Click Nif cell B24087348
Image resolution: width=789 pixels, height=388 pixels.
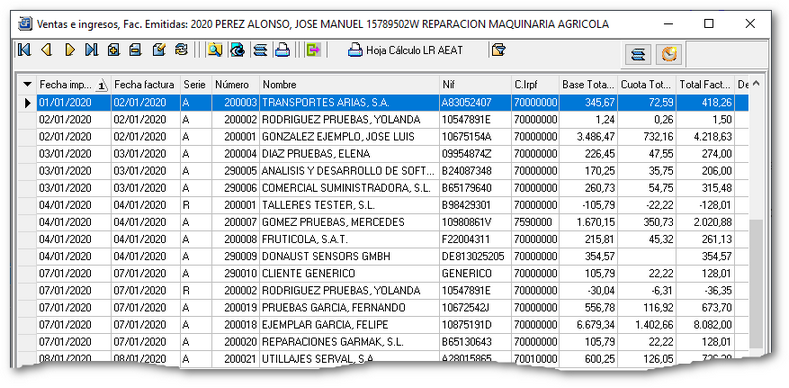[475, 171]
